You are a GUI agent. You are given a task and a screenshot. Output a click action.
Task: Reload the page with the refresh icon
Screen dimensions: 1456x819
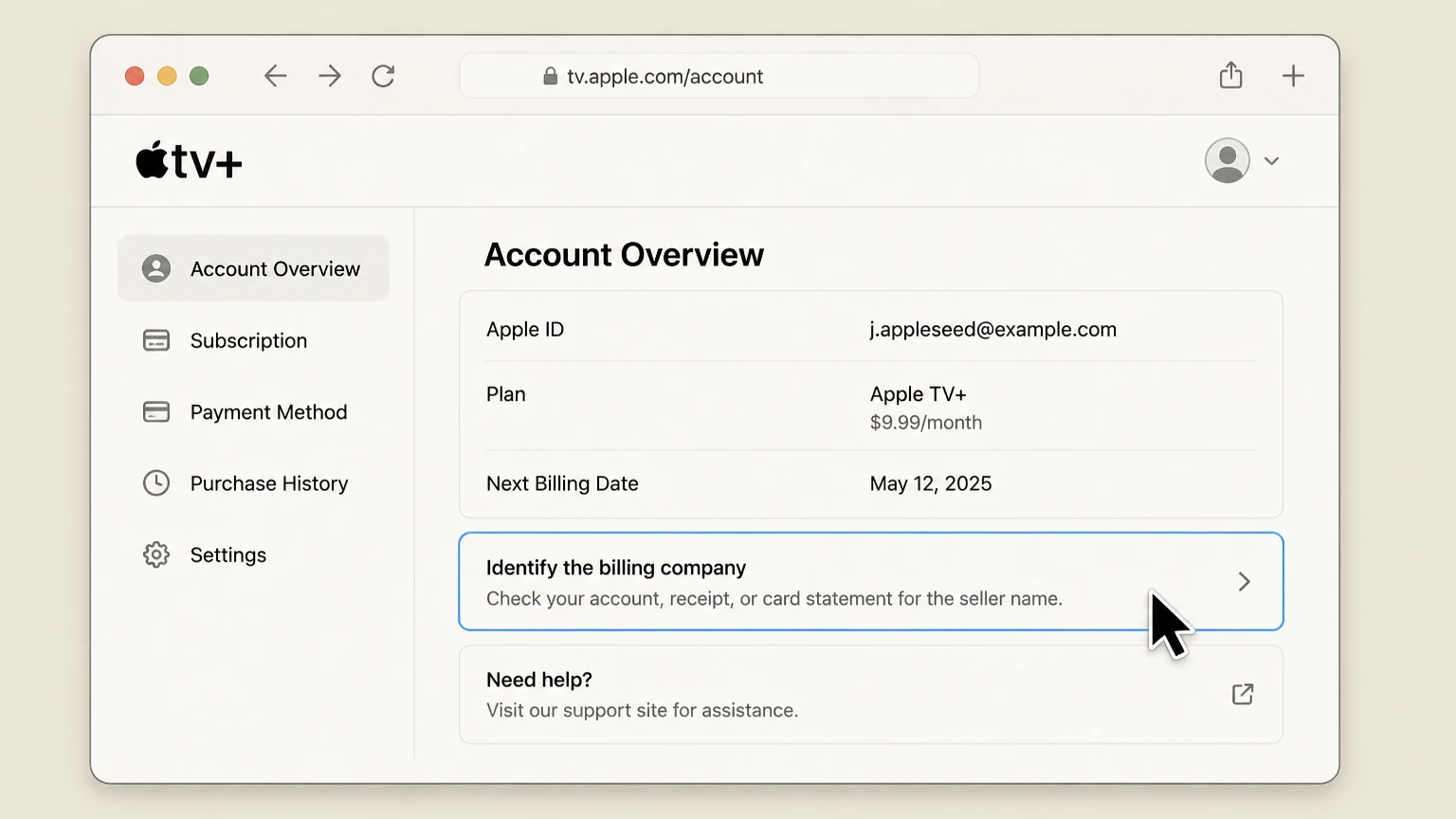point(383,76)
